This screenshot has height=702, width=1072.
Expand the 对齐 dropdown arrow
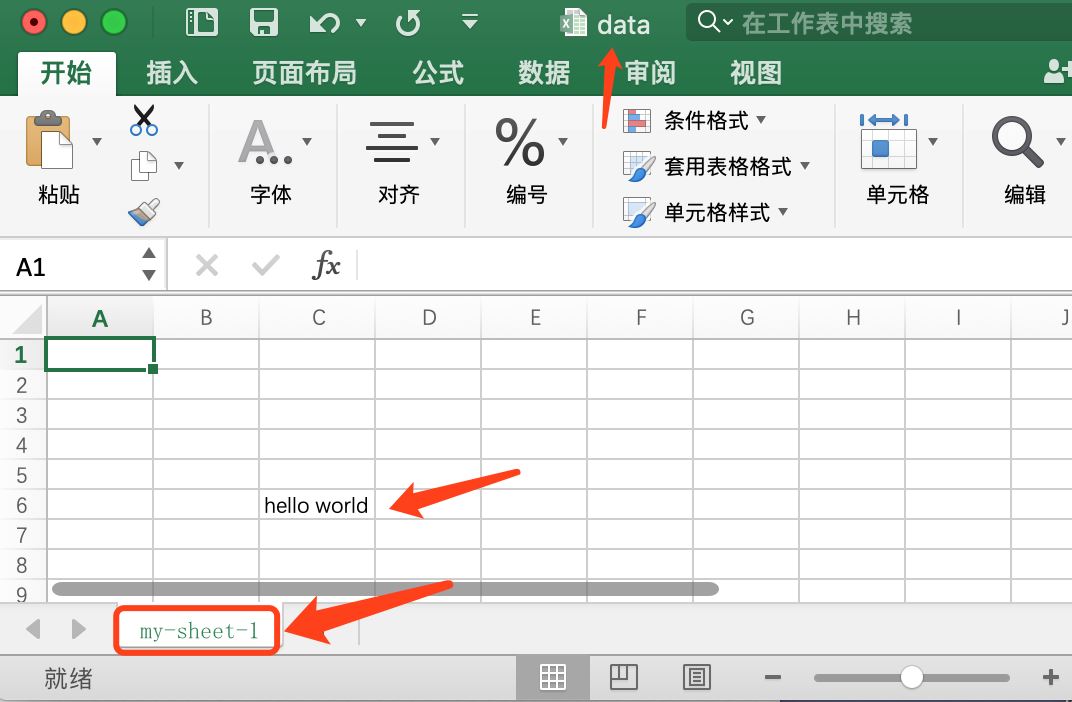tap(435, 141)
